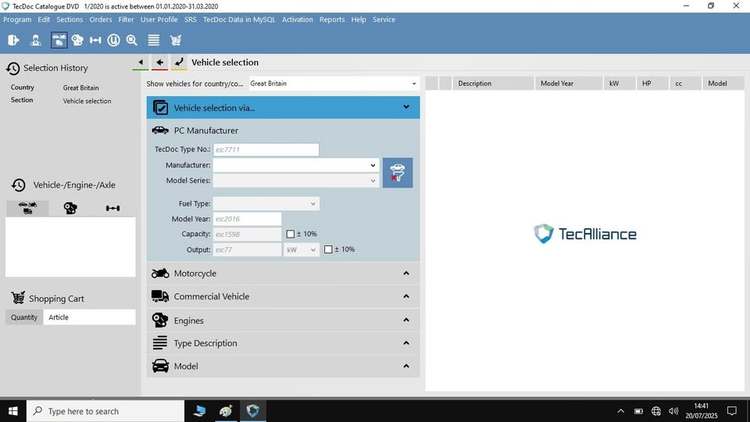Image resolution: width=750 pixels, height=422 pixels.
Task: Enable the Output ±10% checkbox
Action: coord(328,249)
